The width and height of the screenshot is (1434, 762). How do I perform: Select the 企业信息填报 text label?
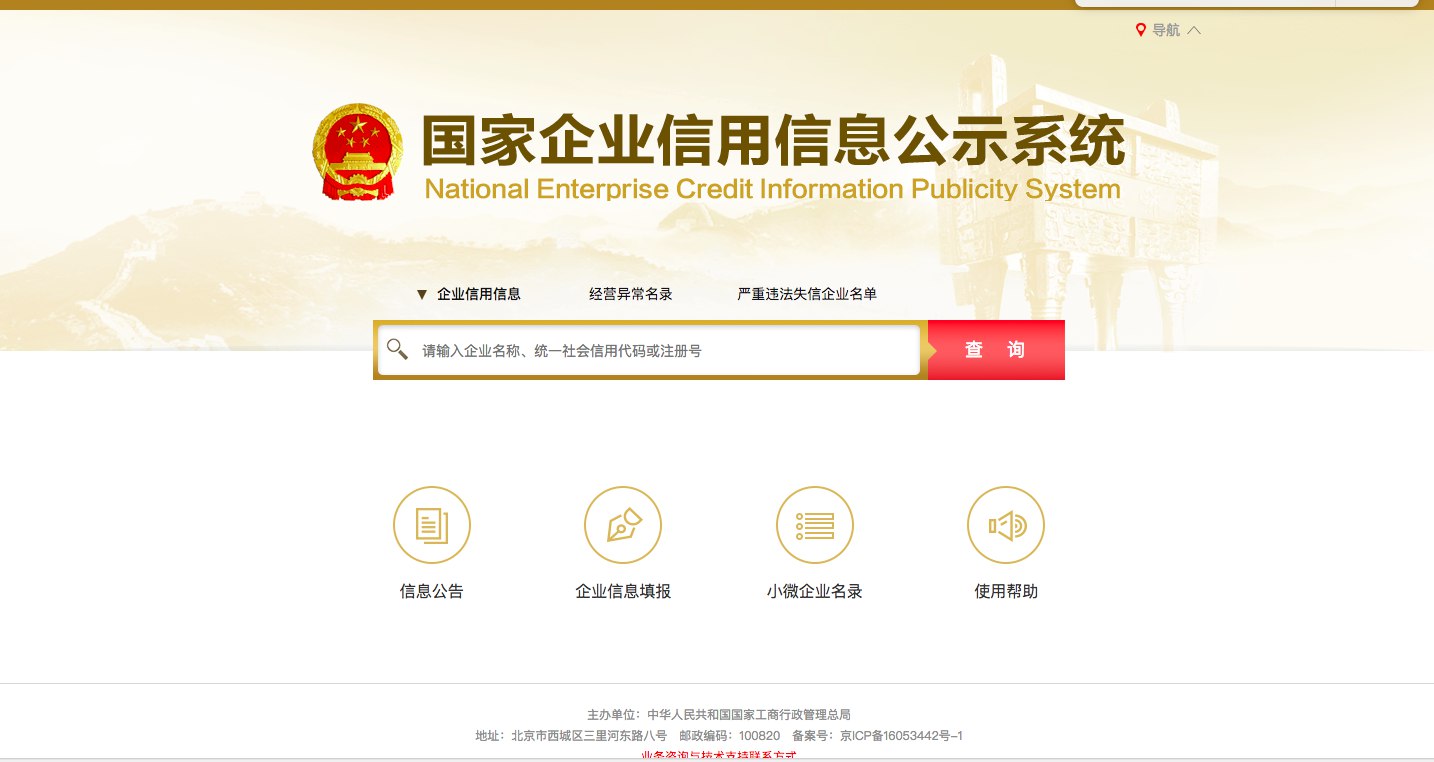623,591
